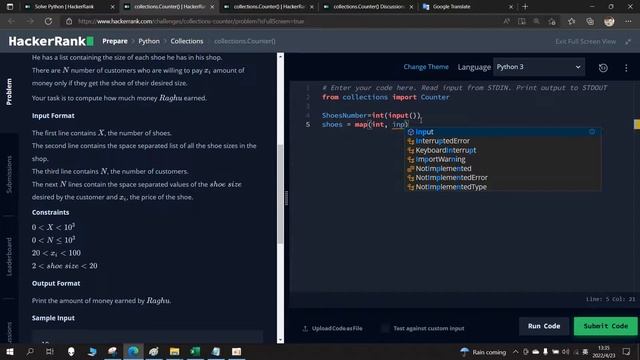Click Submit Code button
Viewport: 640px width, 360px height.
click(605, 326)
